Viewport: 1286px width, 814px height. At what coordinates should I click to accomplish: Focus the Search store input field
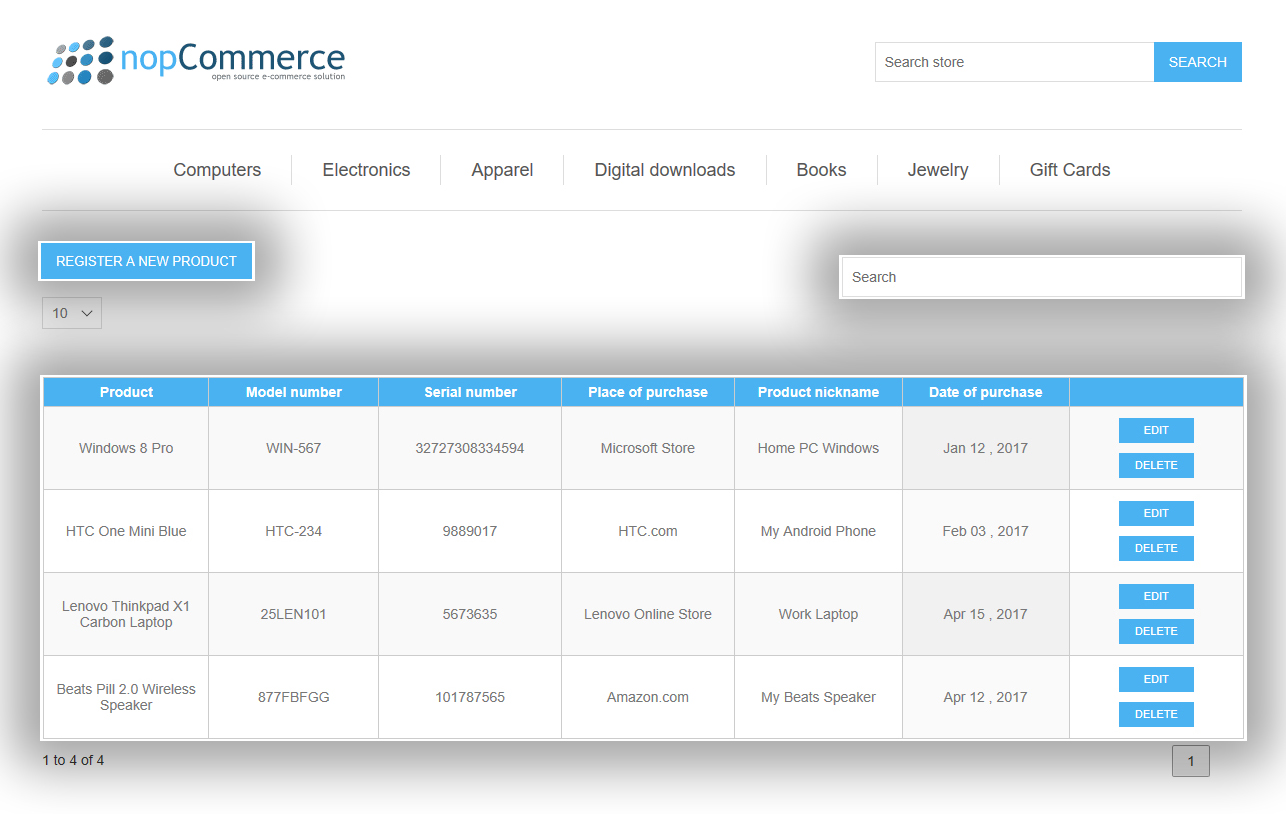(x=1014, y=62)
